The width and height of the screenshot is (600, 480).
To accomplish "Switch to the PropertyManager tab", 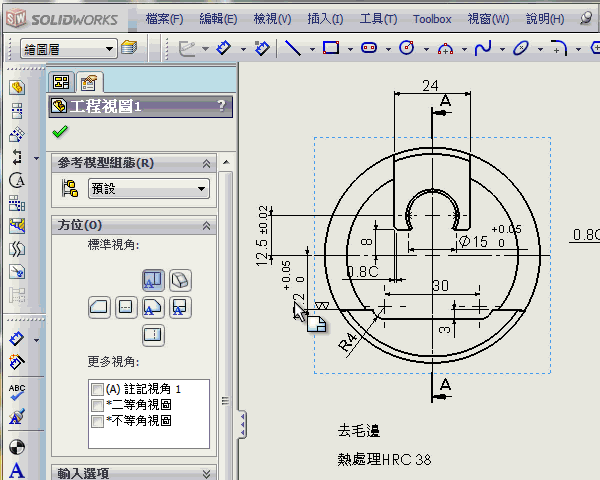I will coord(89,82).
